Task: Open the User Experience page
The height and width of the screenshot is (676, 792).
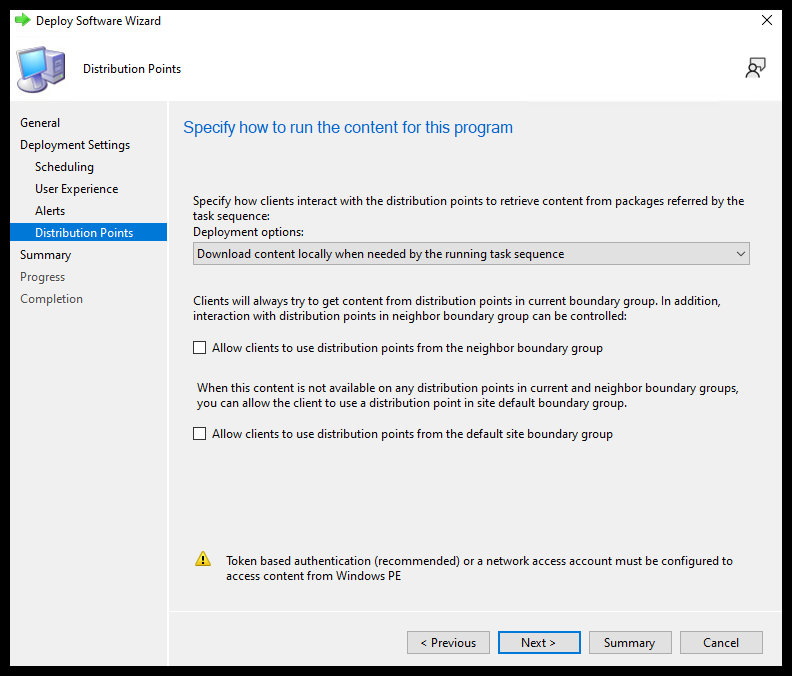Action: (x=76, y=189)
